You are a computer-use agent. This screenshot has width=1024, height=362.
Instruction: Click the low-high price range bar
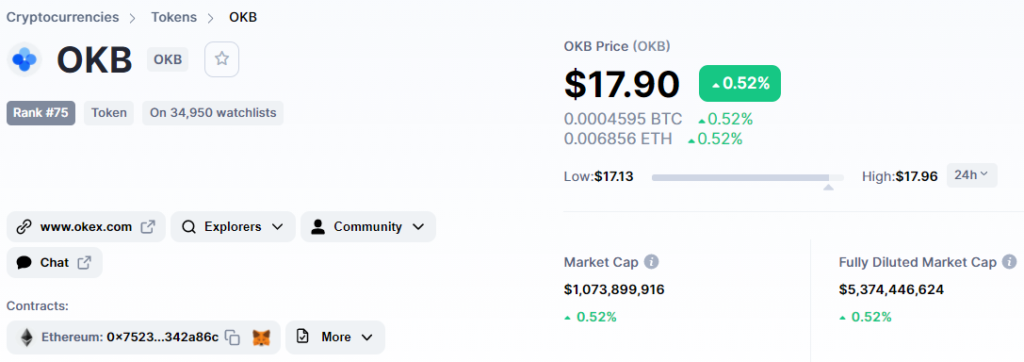tap(748, 177)
